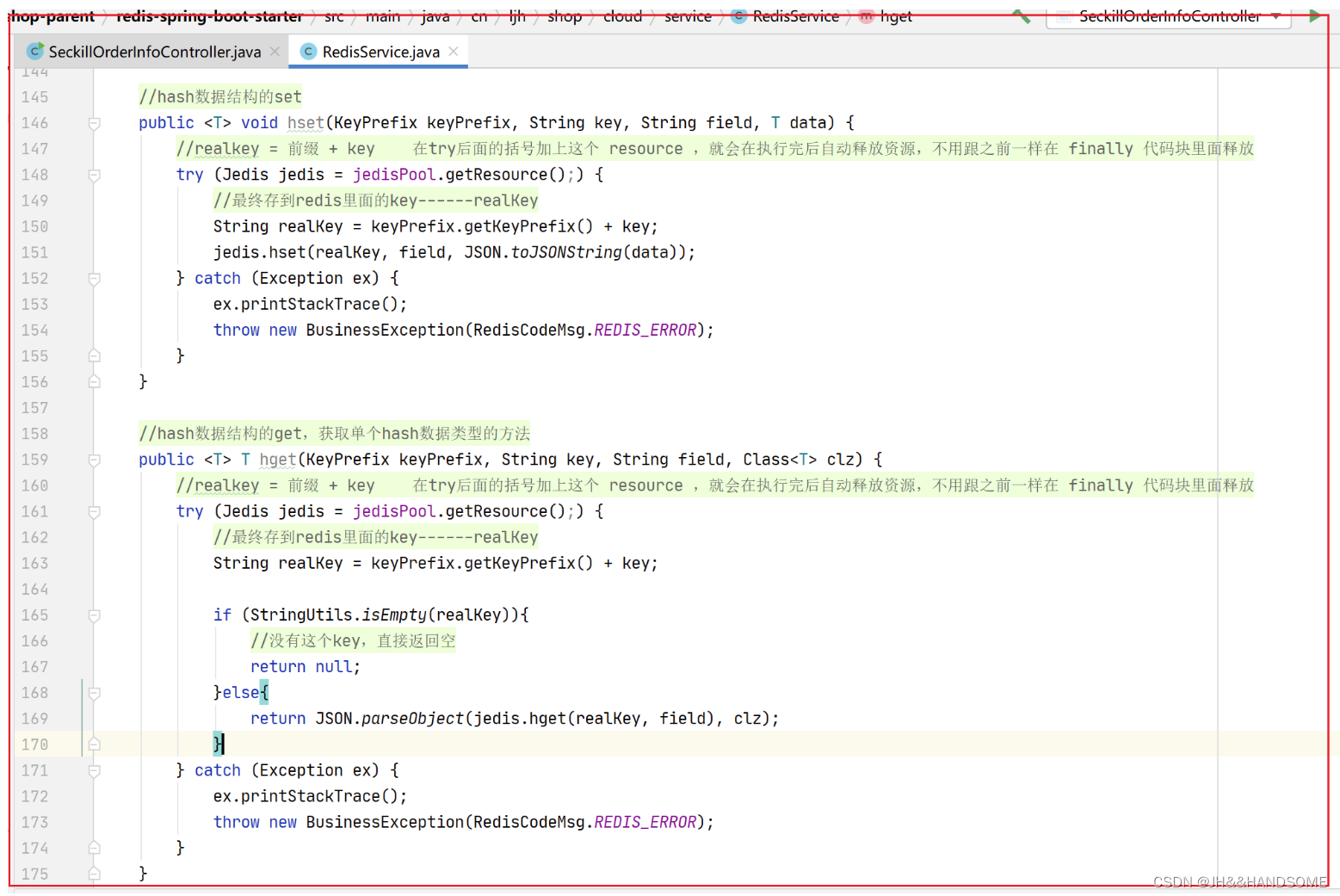The height and width of the screenshot is (896, 1340).
Task: Collapse the catch block at line 152
Action: click(95, 278)
